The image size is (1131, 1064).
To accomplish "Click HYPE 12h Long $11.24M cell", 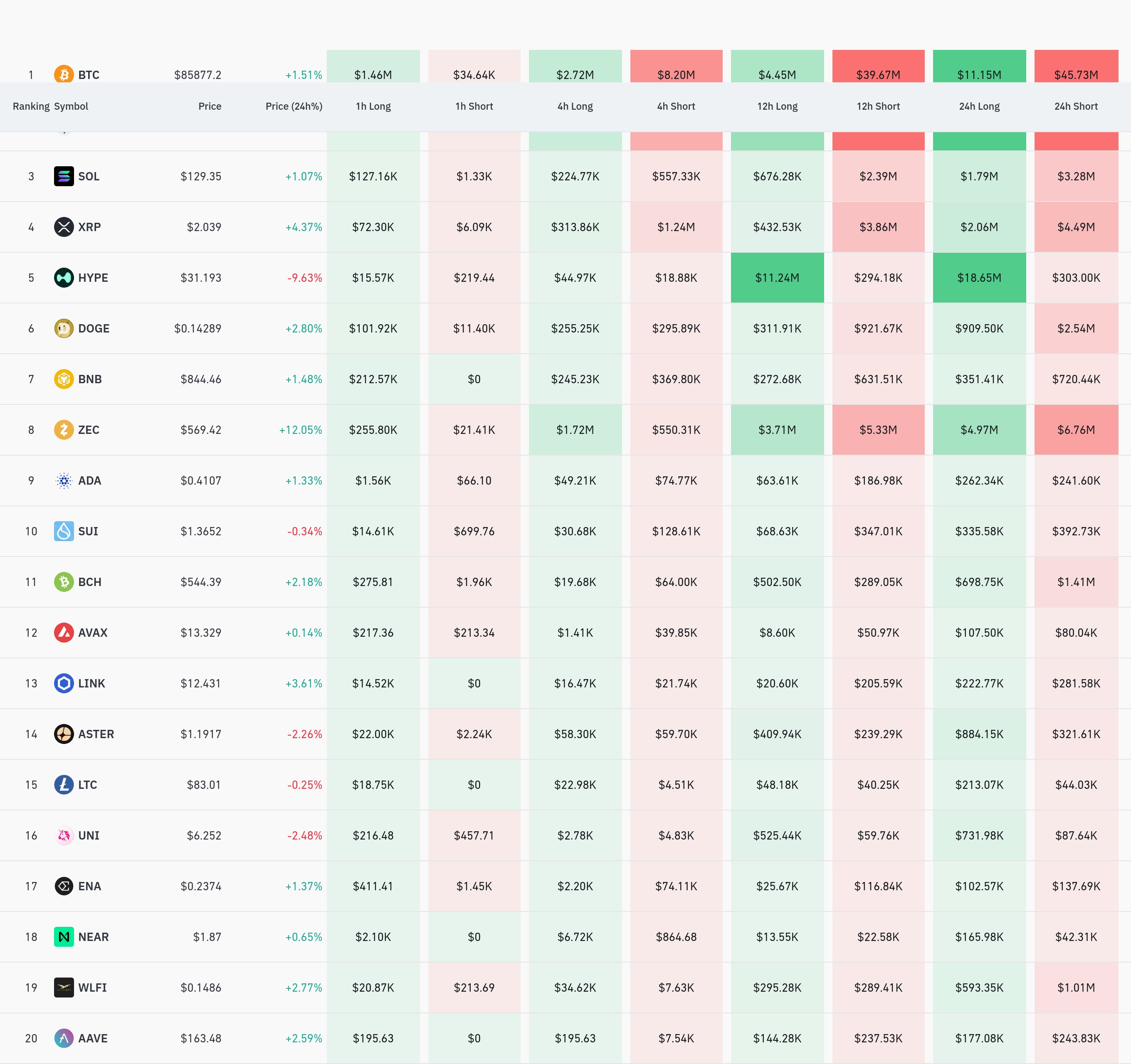I will click(777, 278).
